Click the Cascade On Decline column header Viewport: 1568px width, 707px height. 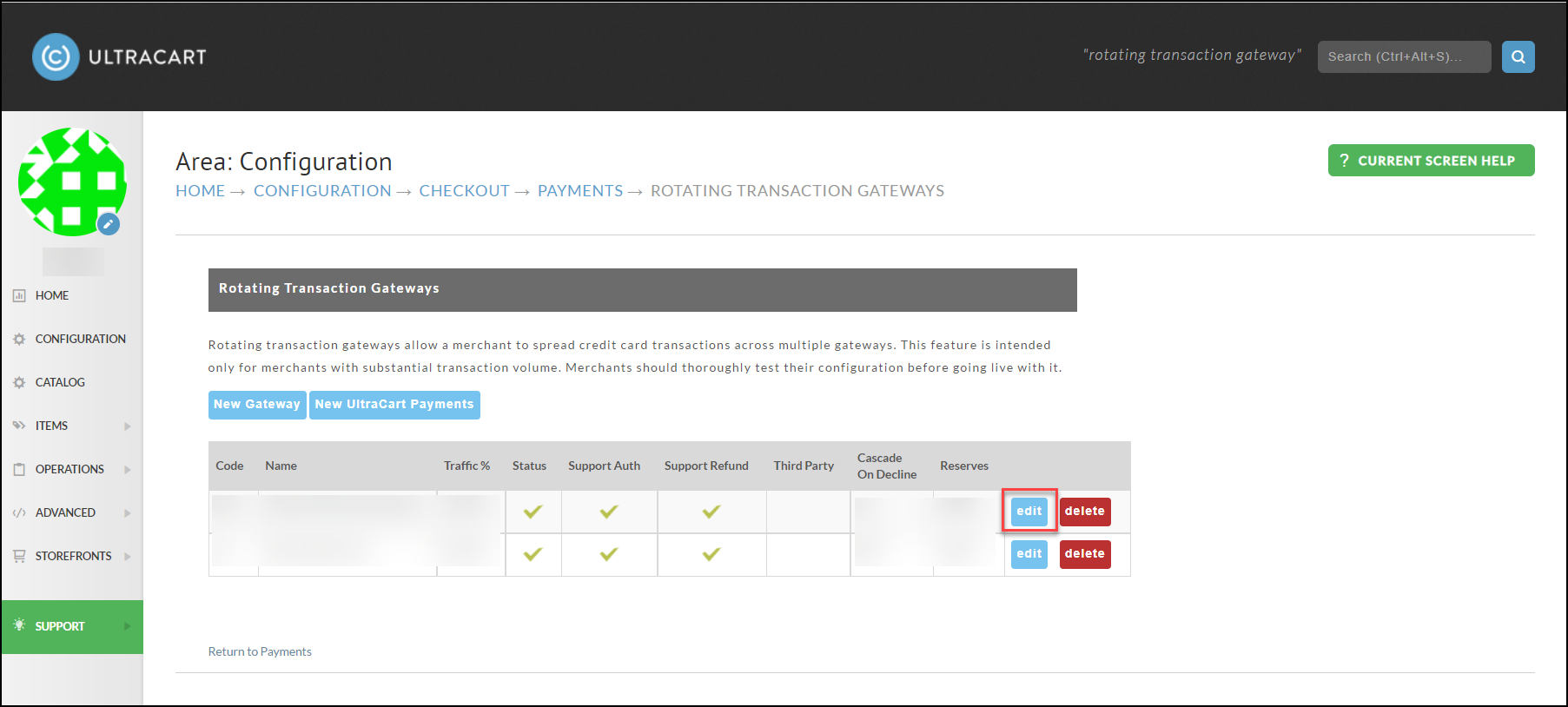887,466
